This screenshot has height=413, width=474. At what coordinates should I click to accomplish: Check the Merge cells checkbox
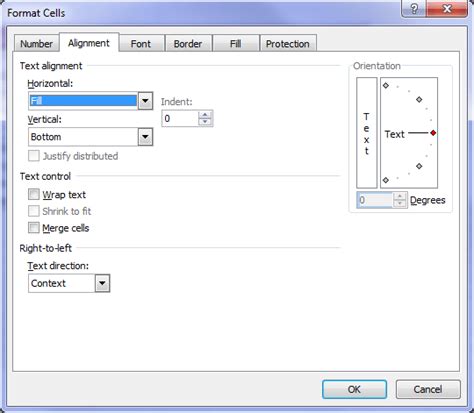click(34, 228)
